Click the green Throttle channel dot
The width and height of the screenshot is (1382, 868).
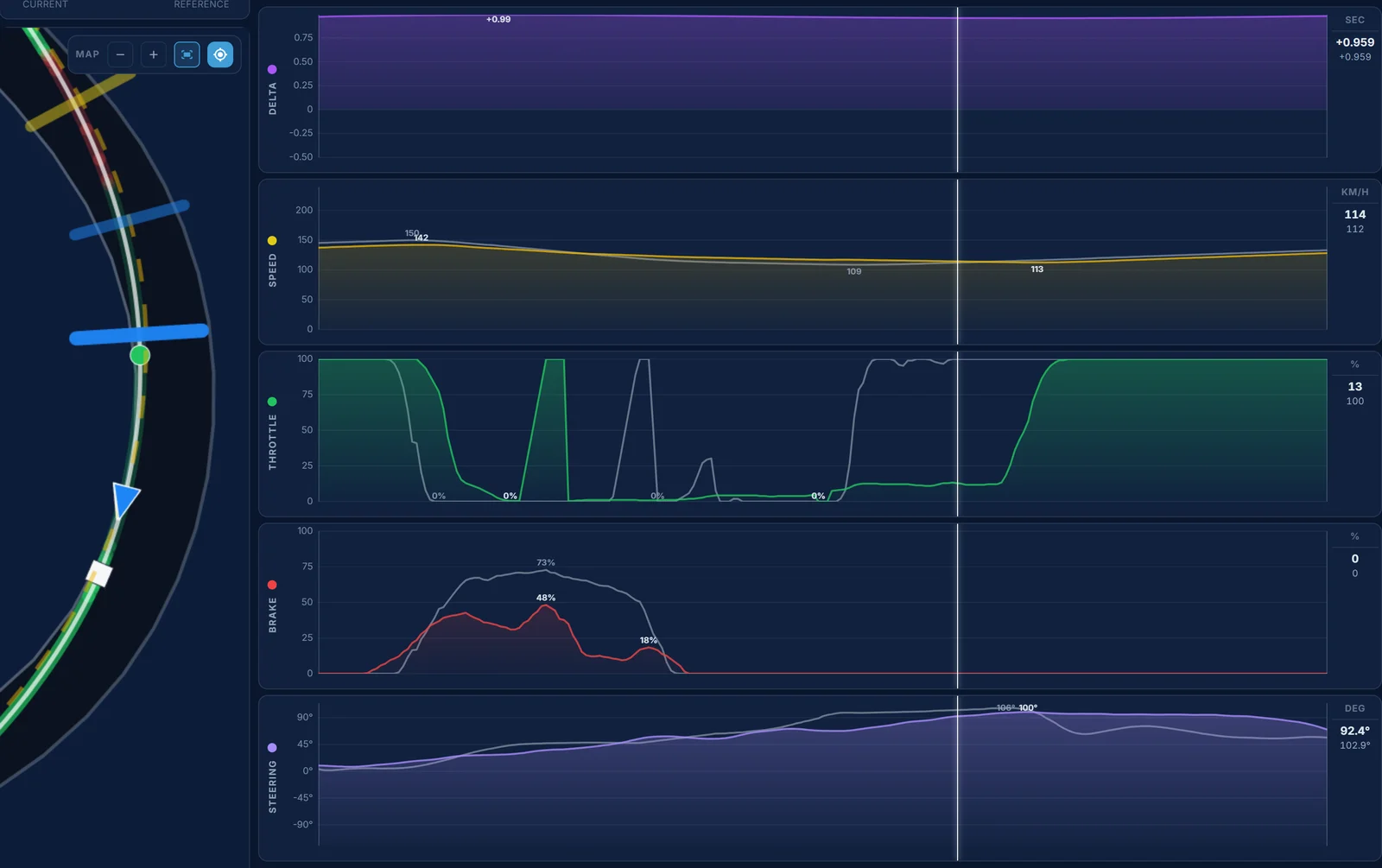[272, 402]
